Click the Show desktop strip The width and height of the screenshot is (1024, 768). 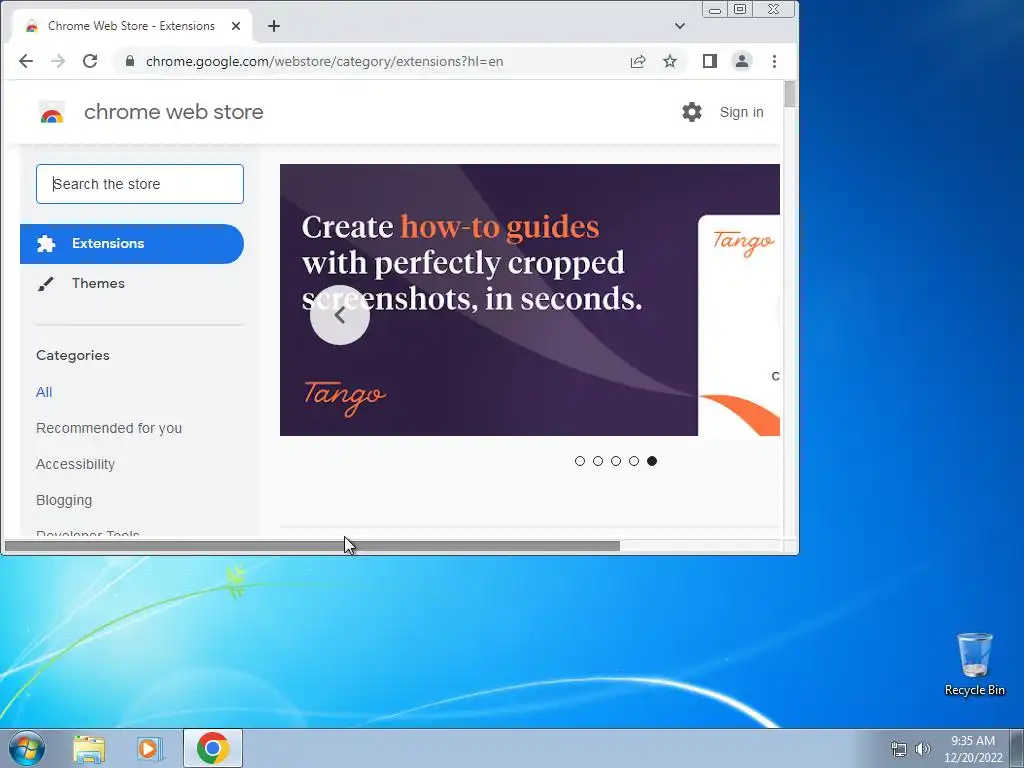[1017, 748]
